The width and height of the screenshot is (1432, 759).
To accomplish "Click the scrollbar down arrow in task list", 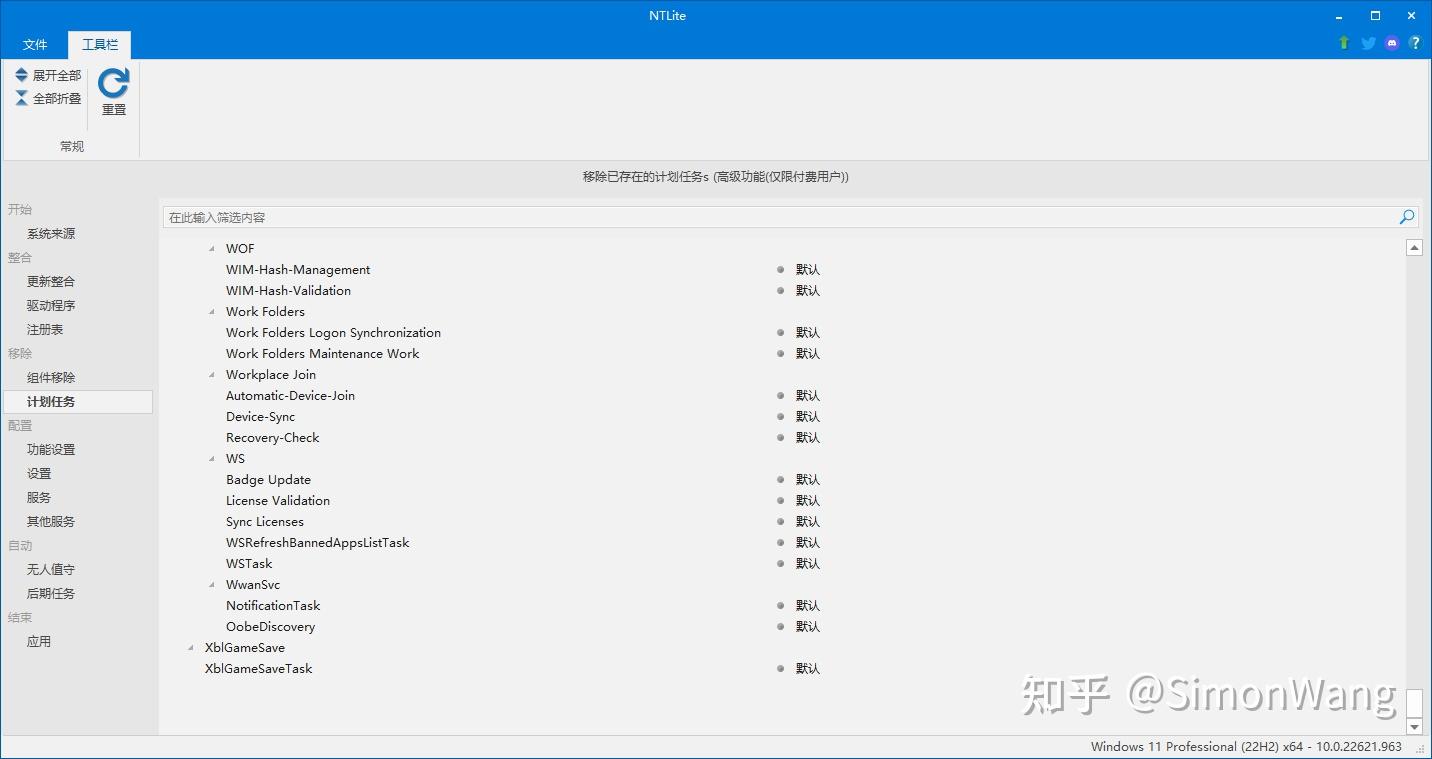I will click(1414, 727).
